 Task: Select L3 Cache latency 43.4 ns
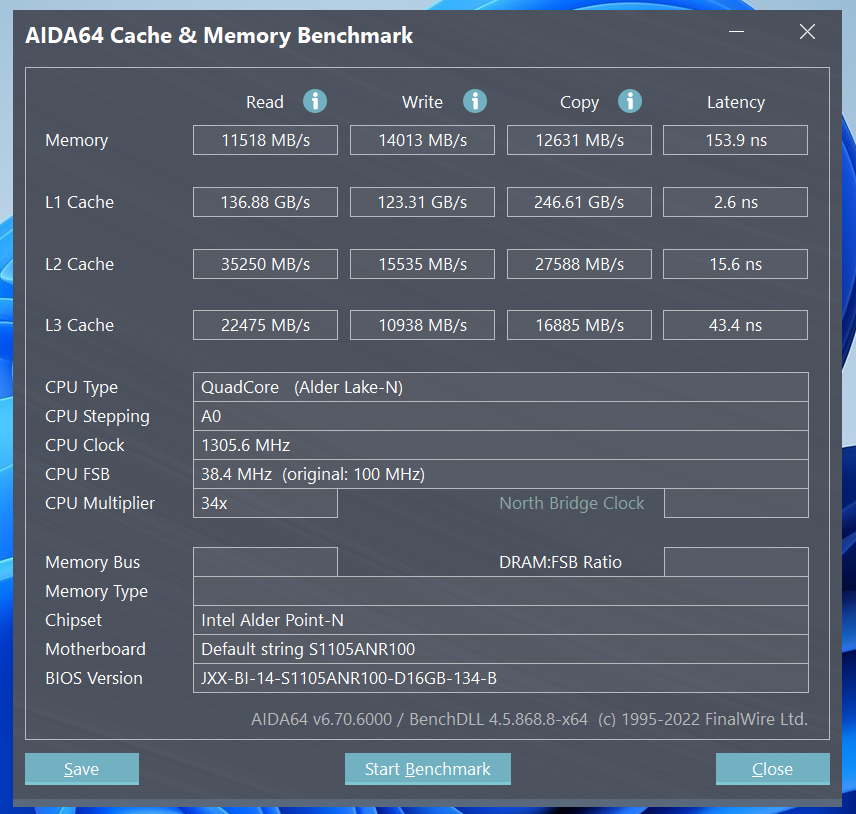[x=735, y=325]
